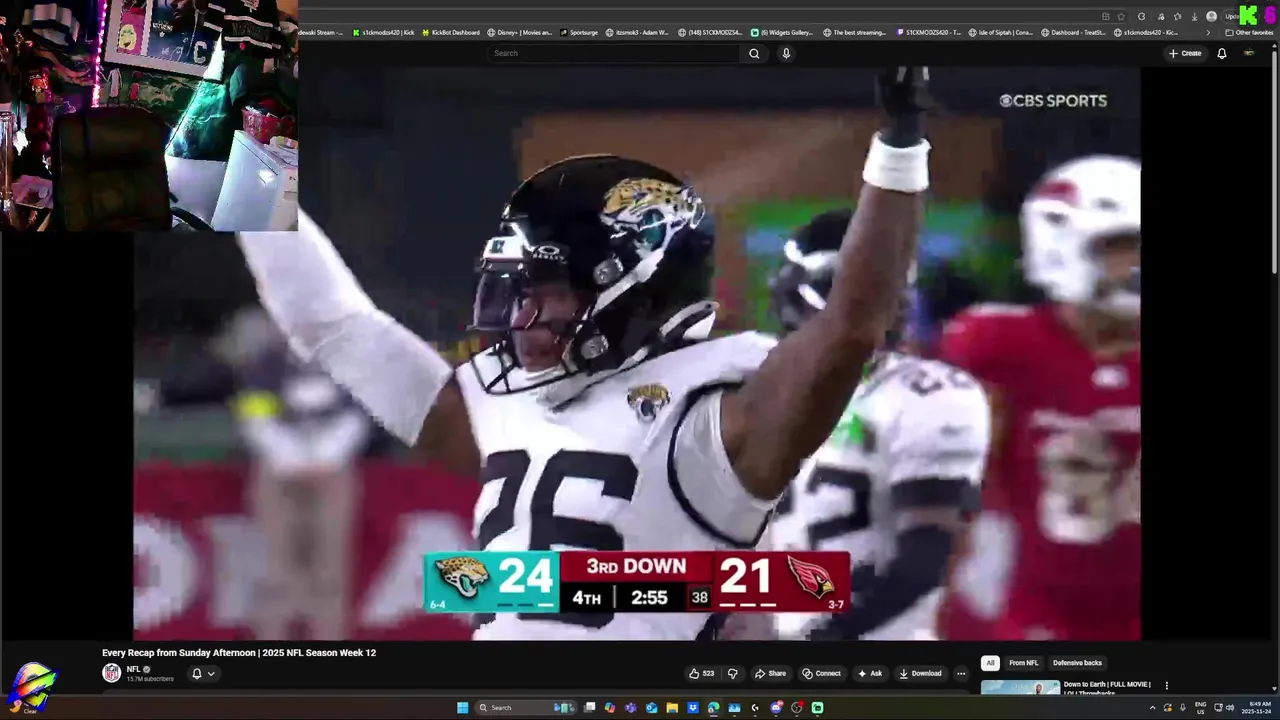The width and height of the screenshot is (1280, 720).
Task: Open Widgets Gallery bookmark
Action: tap(782, 32)
